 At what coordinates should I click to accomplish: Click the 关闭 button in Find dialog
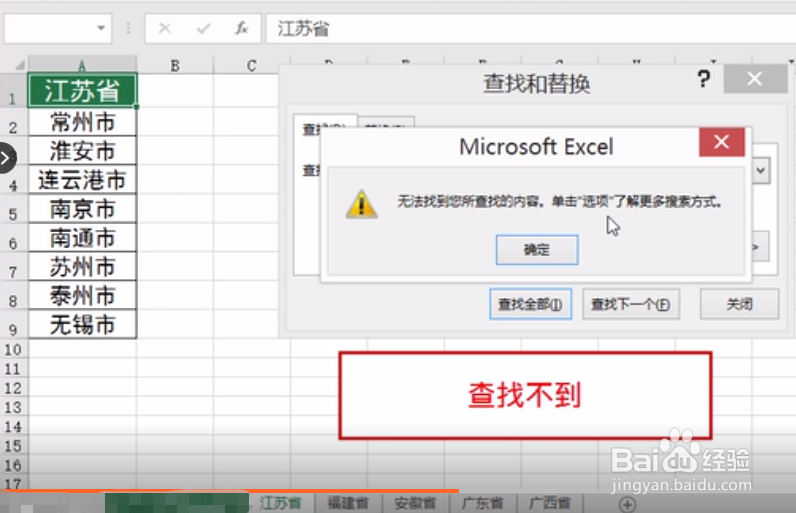pos(739,304)
